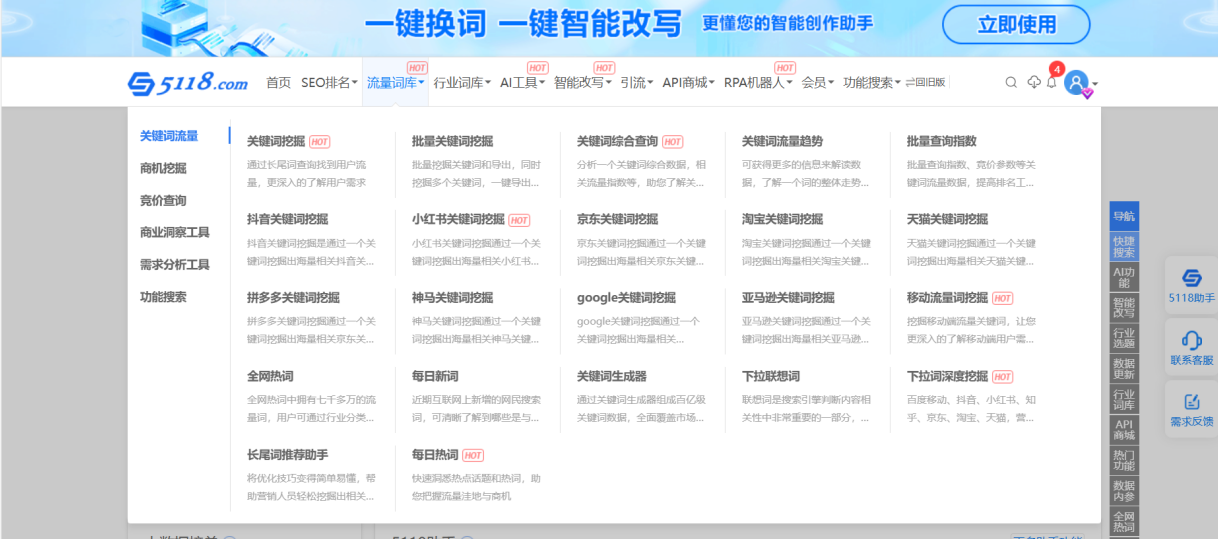Image resolution: width=1218 pixels, height=539 pixels.
Task: Open 关键词挖掘 tool
Action: point(276,141)
